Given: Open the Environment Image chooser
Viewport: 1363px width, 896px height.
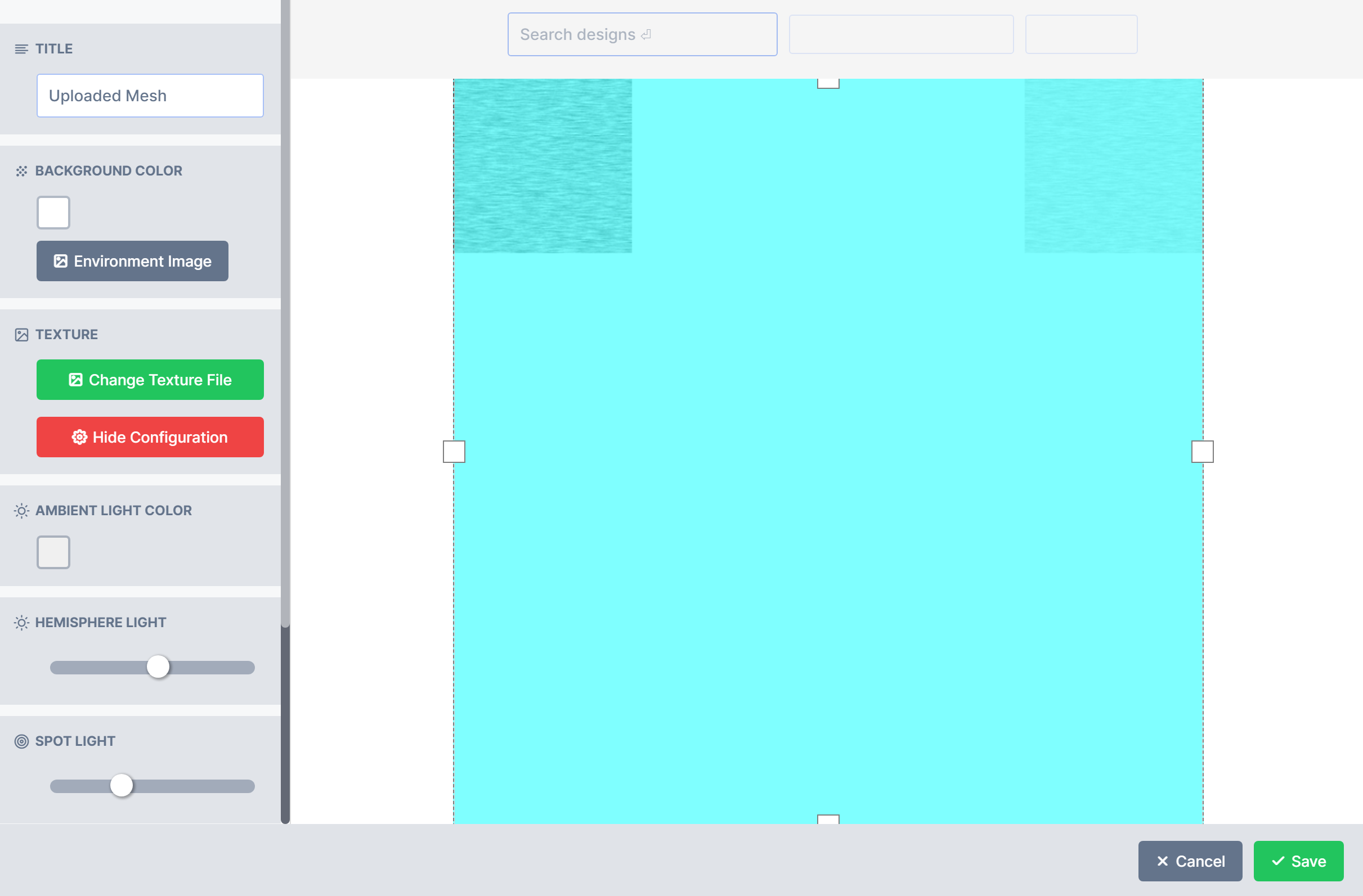Looking at the screenshot, I should 132,261.
